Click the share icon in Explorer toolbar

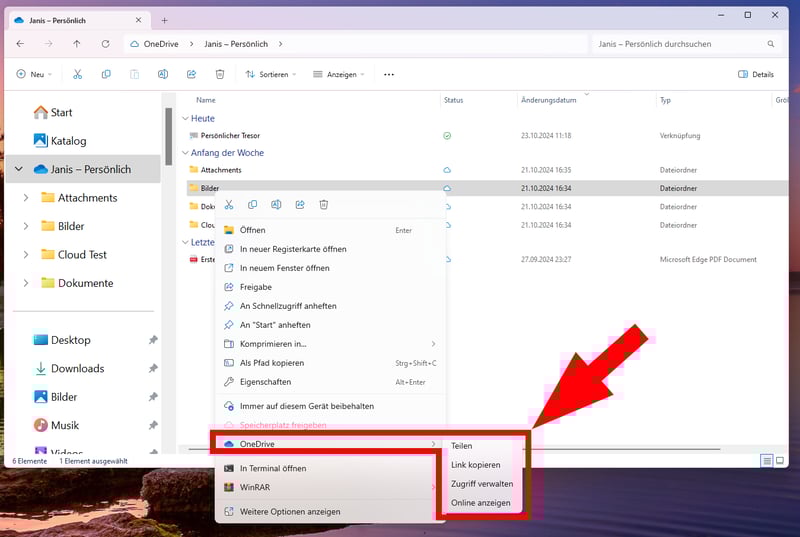pyautogui.click(x=191, y=74)
